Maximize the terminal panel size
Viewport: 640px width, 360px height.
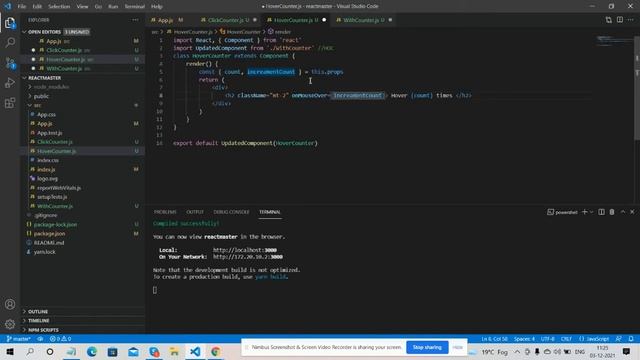tap(622, 212)
